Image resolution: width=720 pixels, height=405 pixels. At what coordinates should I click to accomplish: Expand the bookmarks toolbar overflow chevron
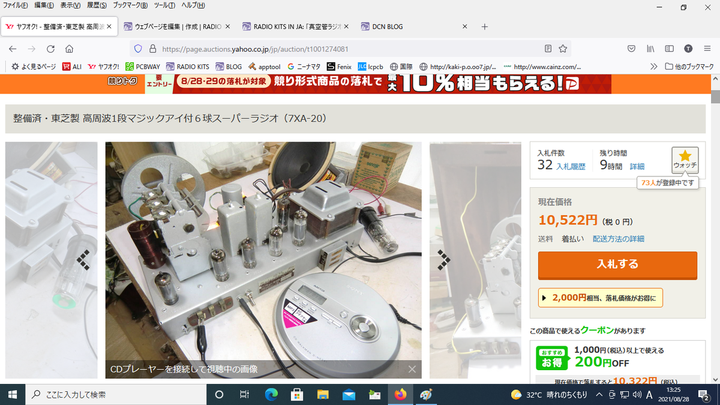(652, 66)
